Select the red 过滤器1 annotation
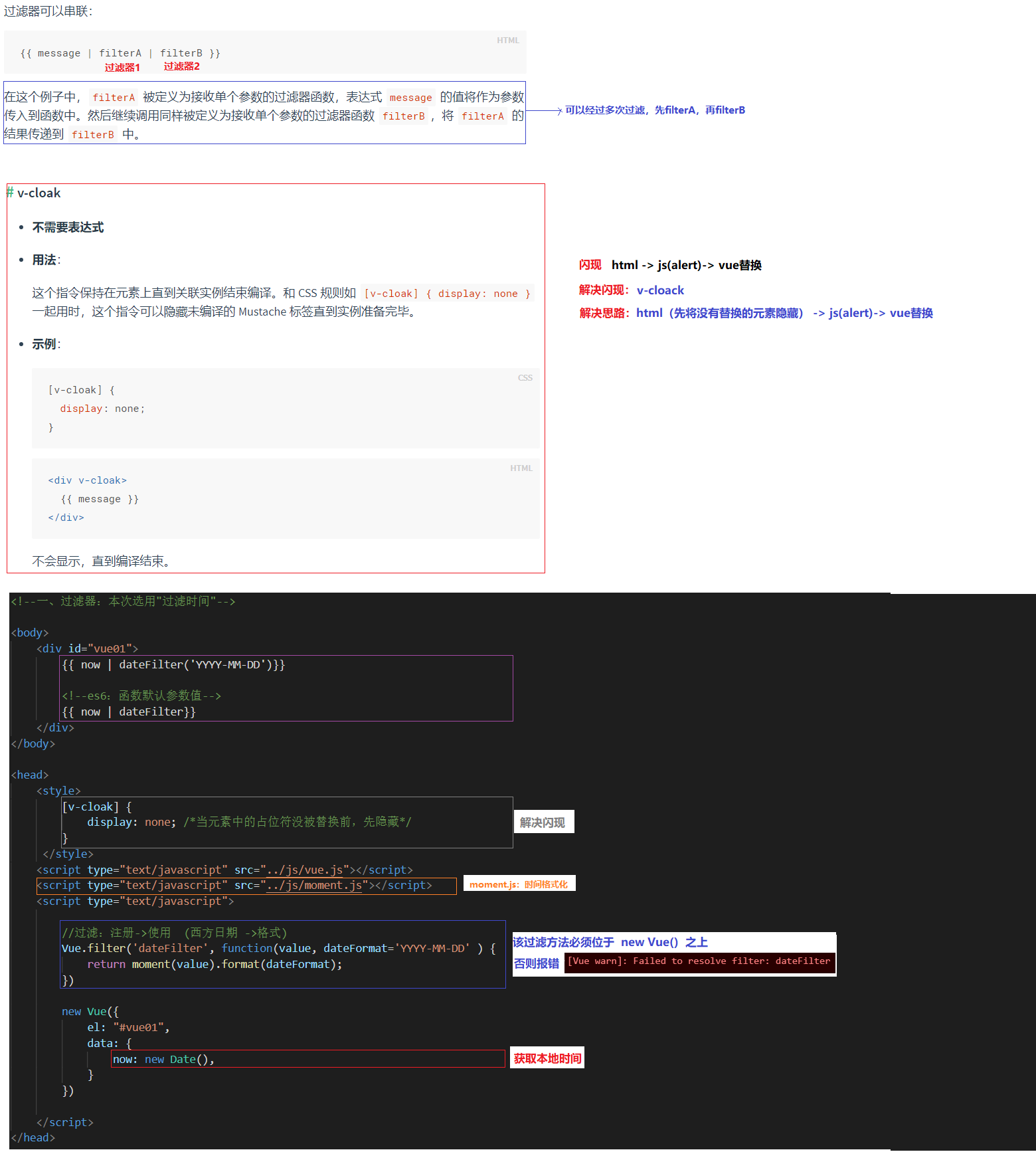Screen dimensions: 1036x1156 122,67
